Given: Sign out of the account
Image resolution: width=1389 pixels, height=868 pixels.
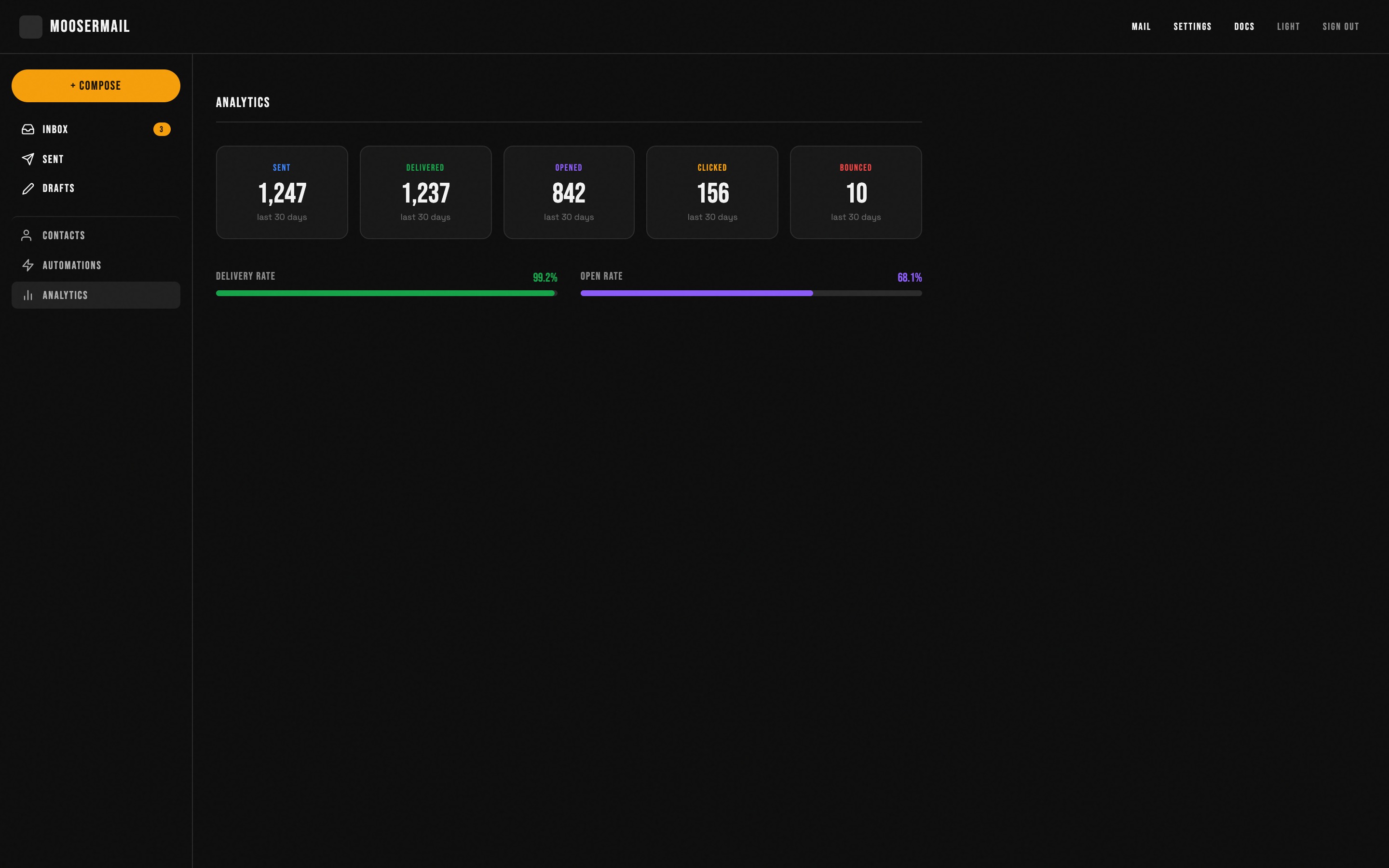Looking at the screenshot, I should pyautogui.click(x=1340, y=27).
